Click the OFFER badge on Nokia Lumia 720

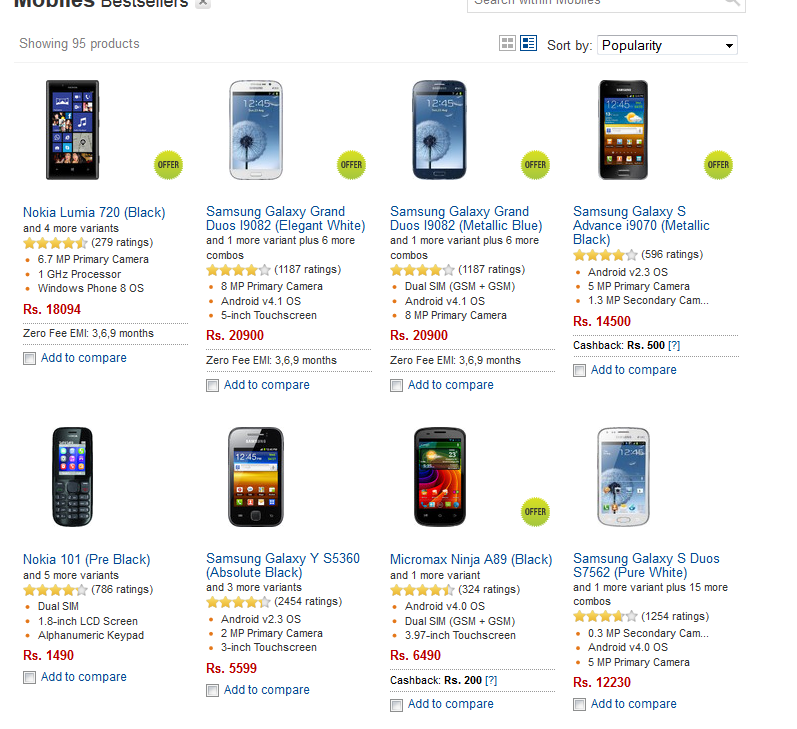coord(168,164)
